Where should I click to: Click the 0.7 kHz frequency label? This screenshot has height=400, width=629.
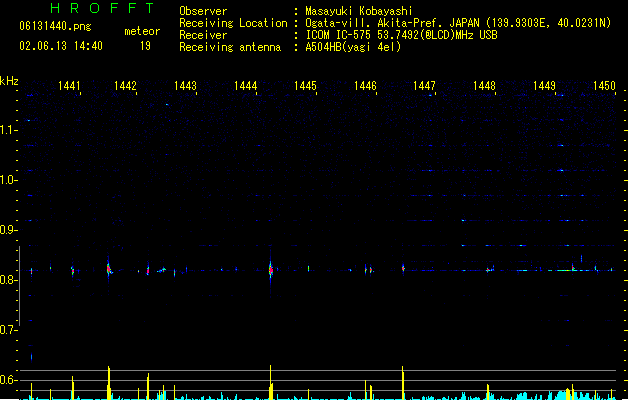8,330
